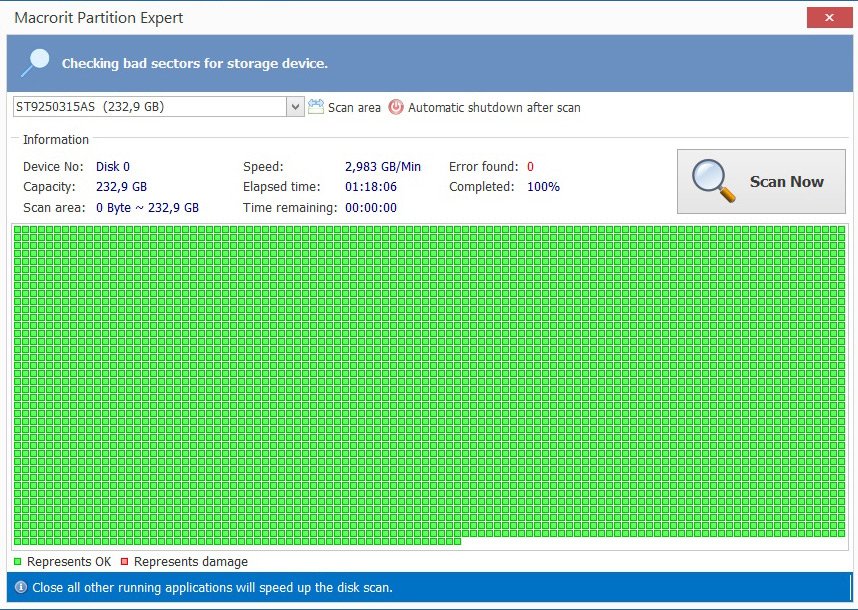
Task: Click the Error found value 0
Action: pyautogui.click(x=530, y=166)
